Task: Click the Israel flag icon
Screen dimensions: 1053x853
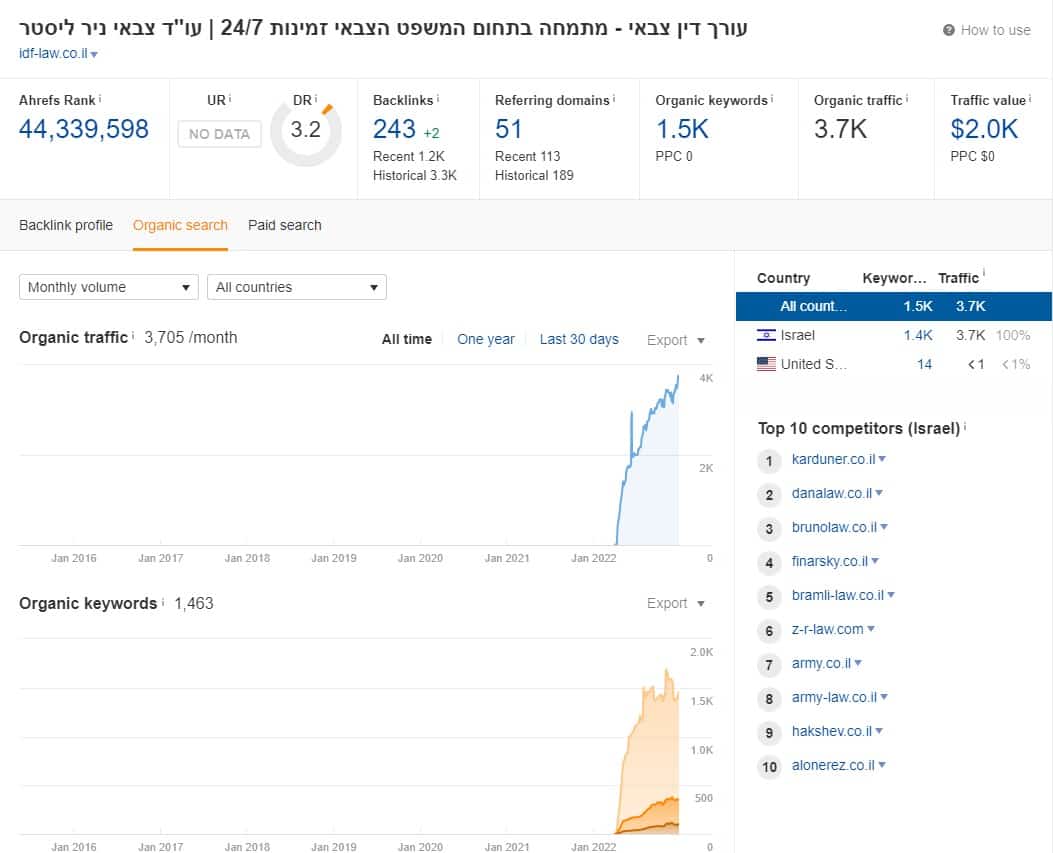Action: 766,335
